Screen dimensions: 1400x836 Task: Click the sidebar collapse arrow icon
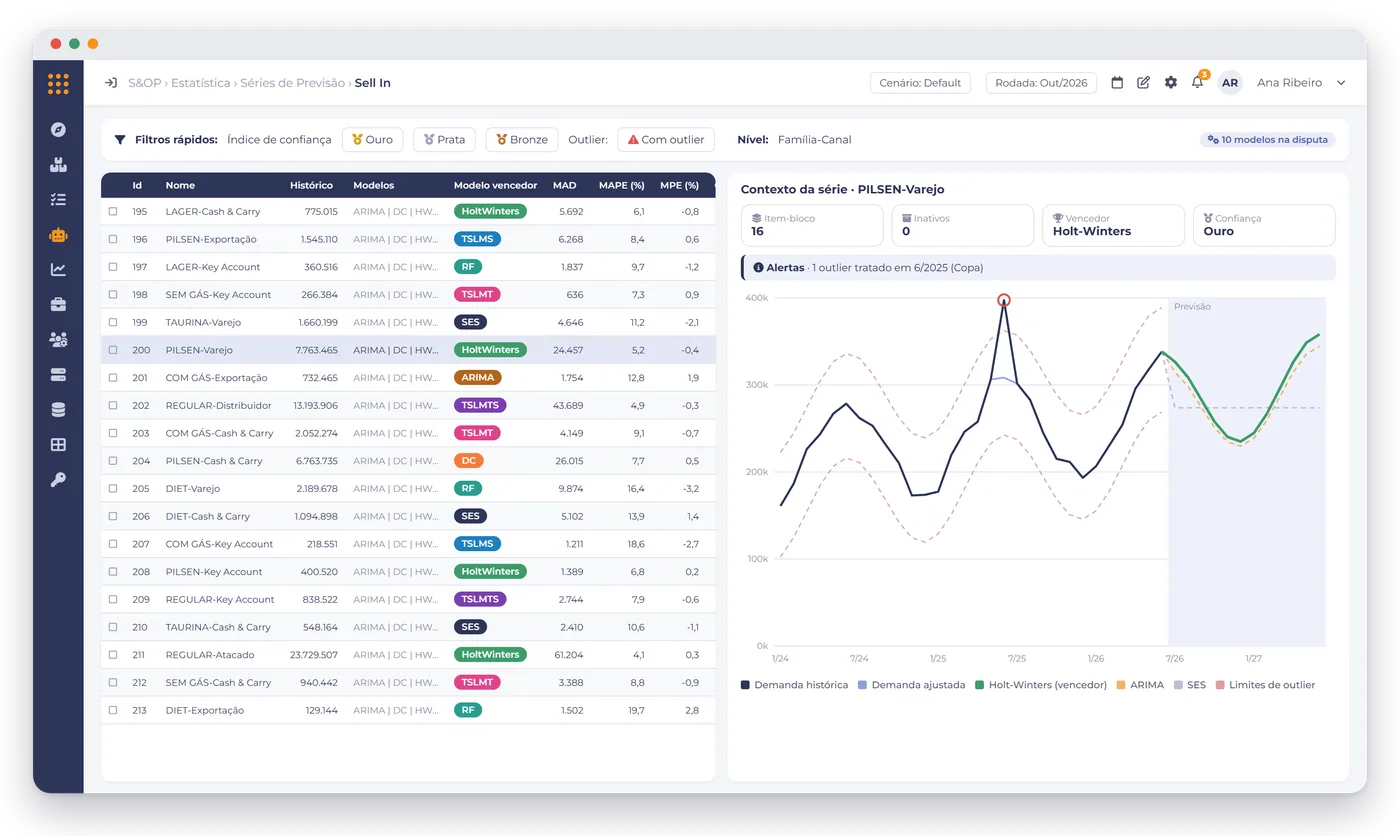pos(111,83)
